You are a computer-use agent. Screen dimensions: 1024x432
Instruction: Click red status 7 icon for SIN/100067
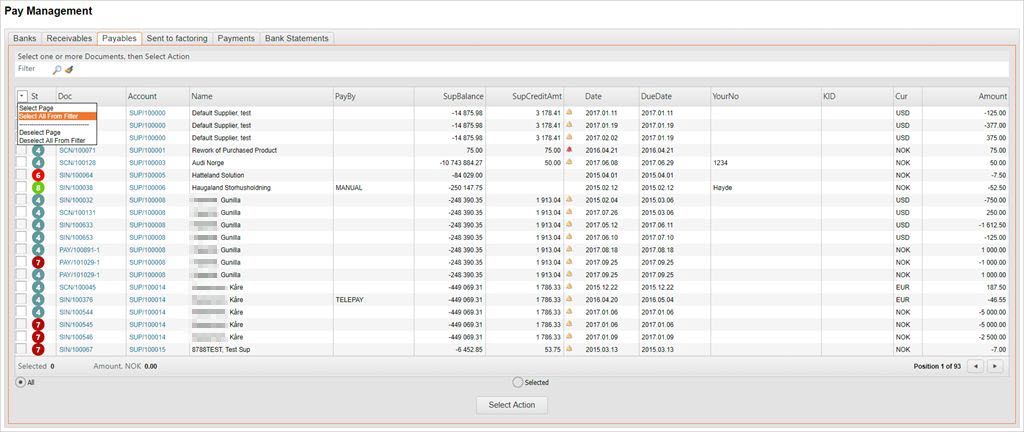(x=38, y=349)
